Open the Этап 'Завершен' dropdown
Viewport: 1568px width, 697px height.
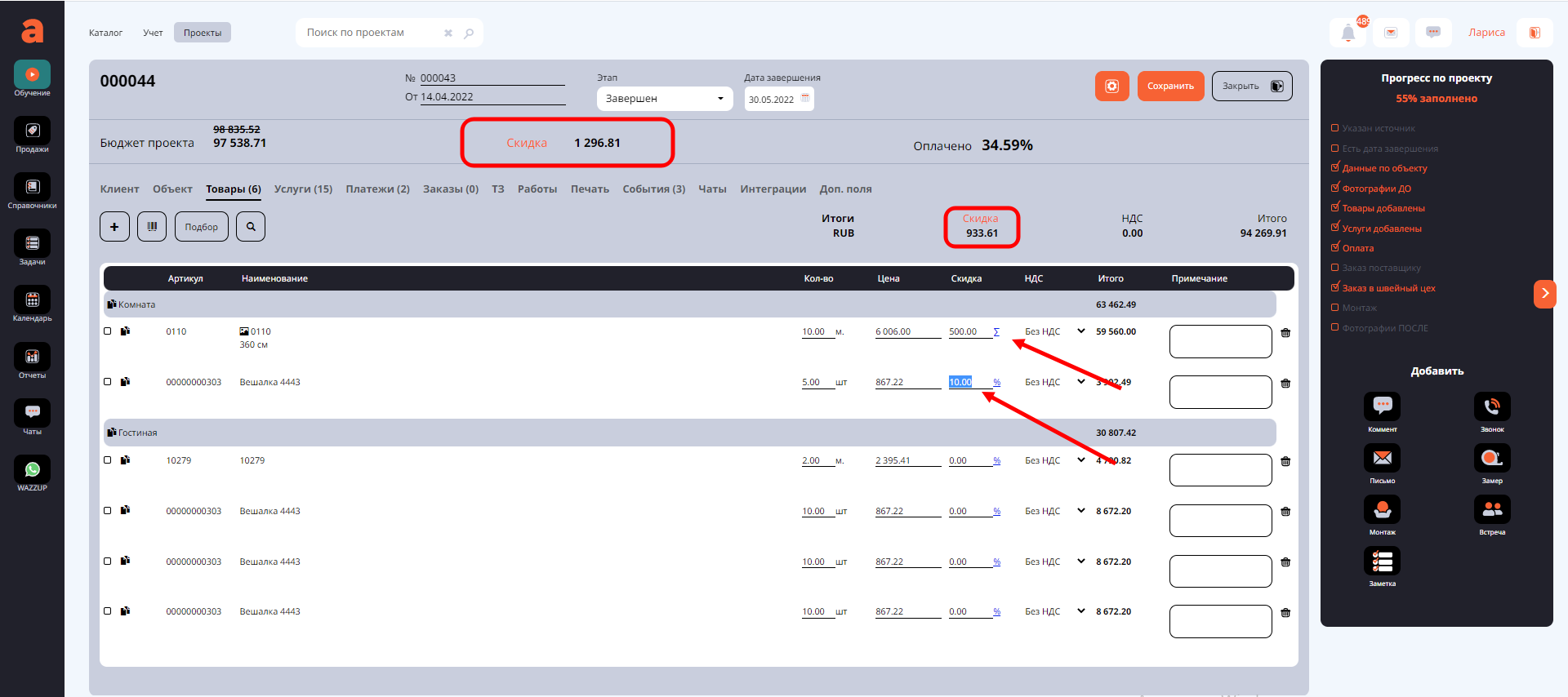tap(664, 99)
